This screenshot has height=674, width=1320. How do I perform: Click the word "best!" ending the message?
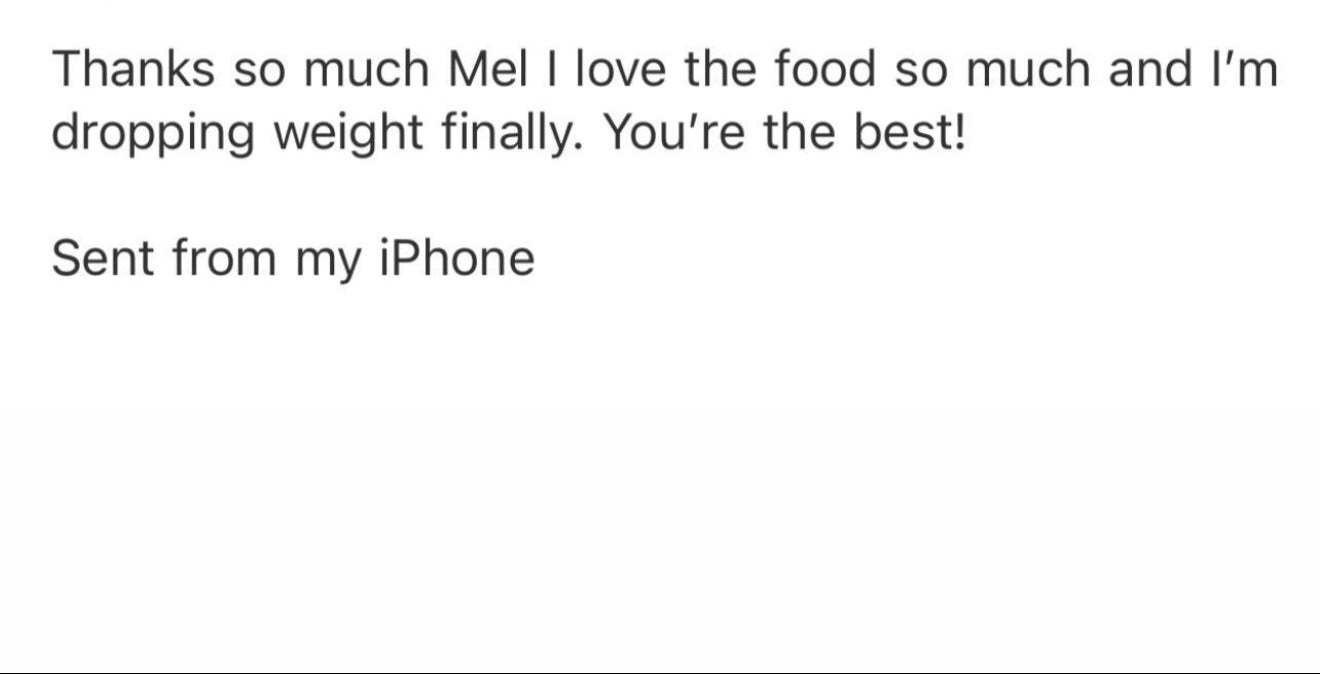[910, 135]
